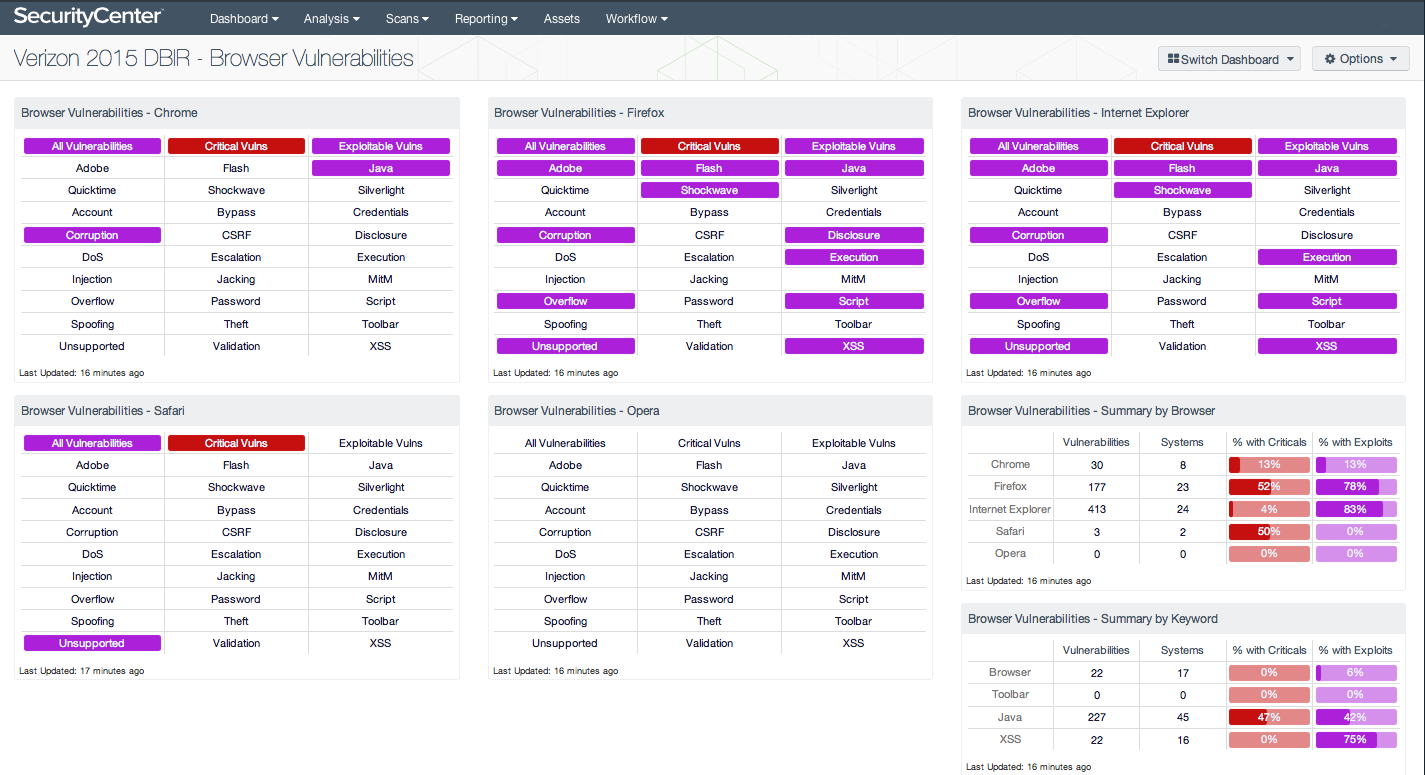Click Unsupported indicator in the Safari panel
Image resolution: width=1425 pixels, height=775 pixels.
tap(92, 643)
